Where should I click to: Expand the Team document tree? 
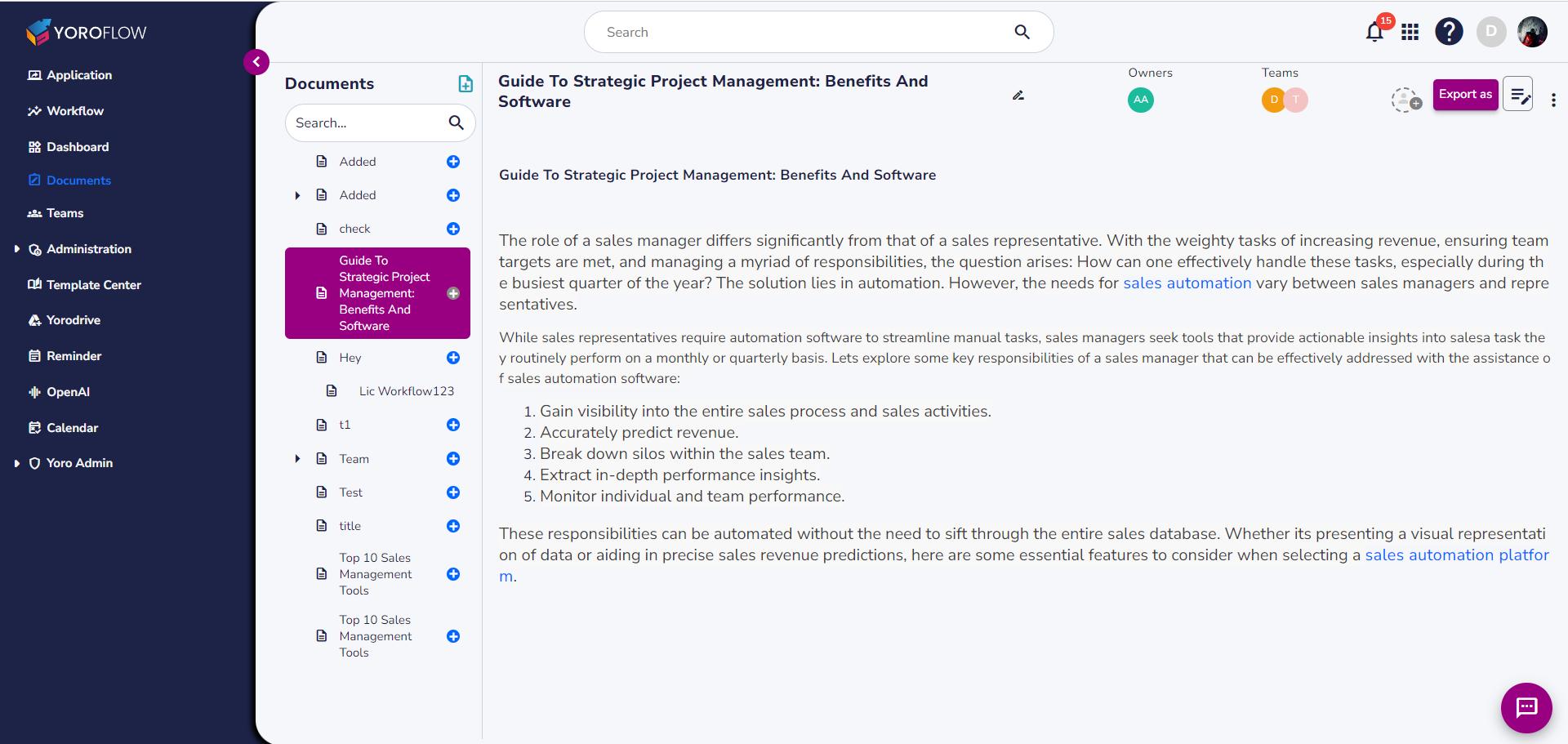(x=298, y=459)
